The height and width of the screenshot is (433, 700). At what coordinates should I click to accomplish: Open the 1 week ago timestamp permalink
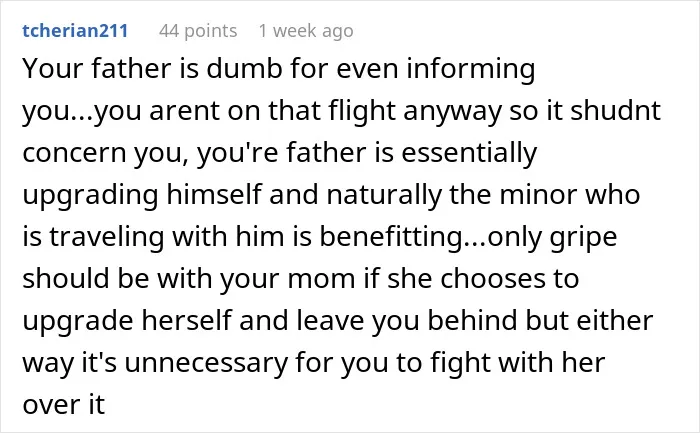(306, 31)
